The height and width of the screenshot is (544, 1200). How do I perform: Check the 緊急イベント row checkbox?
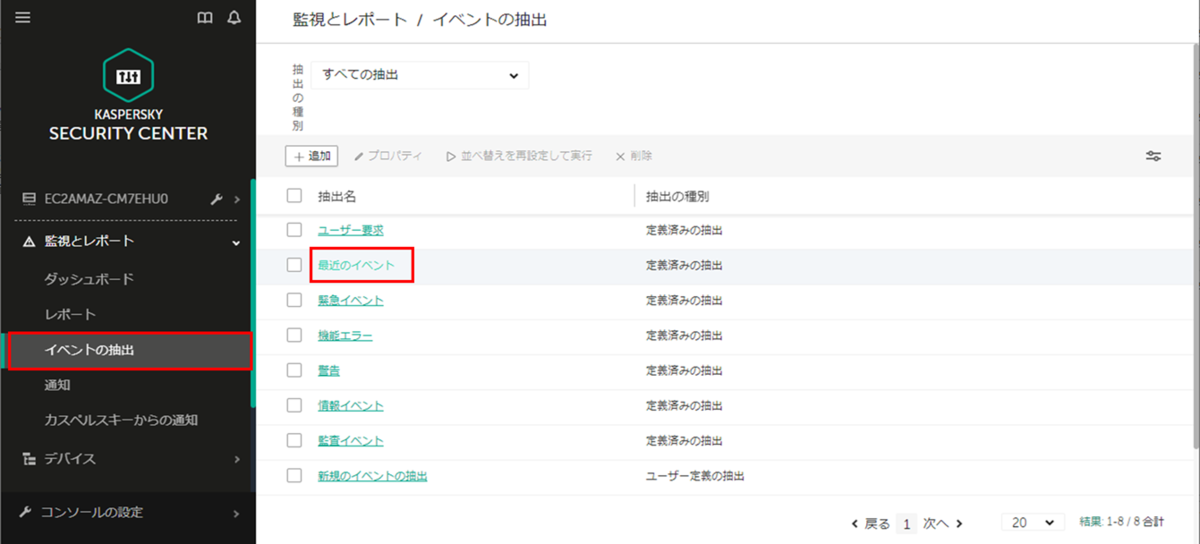coord(294,300)
